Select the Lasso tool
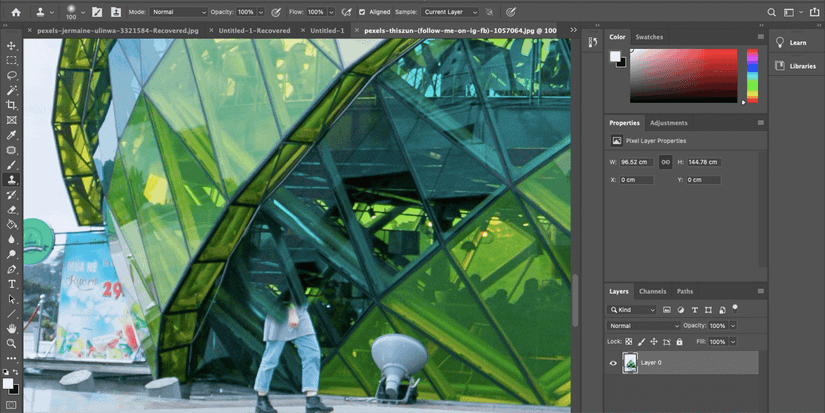The image size is (825, 413). pyautogui.click(x=12, y=75)
